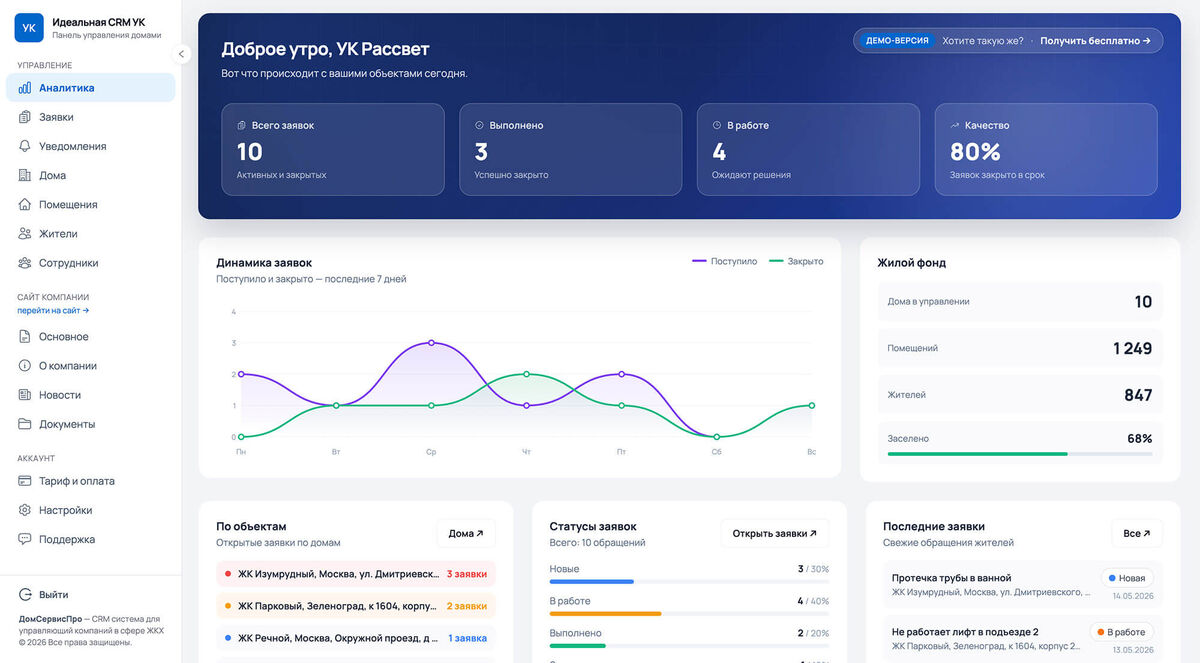
Task: Click the Новости newspaper icon
Action: point(25,395)
